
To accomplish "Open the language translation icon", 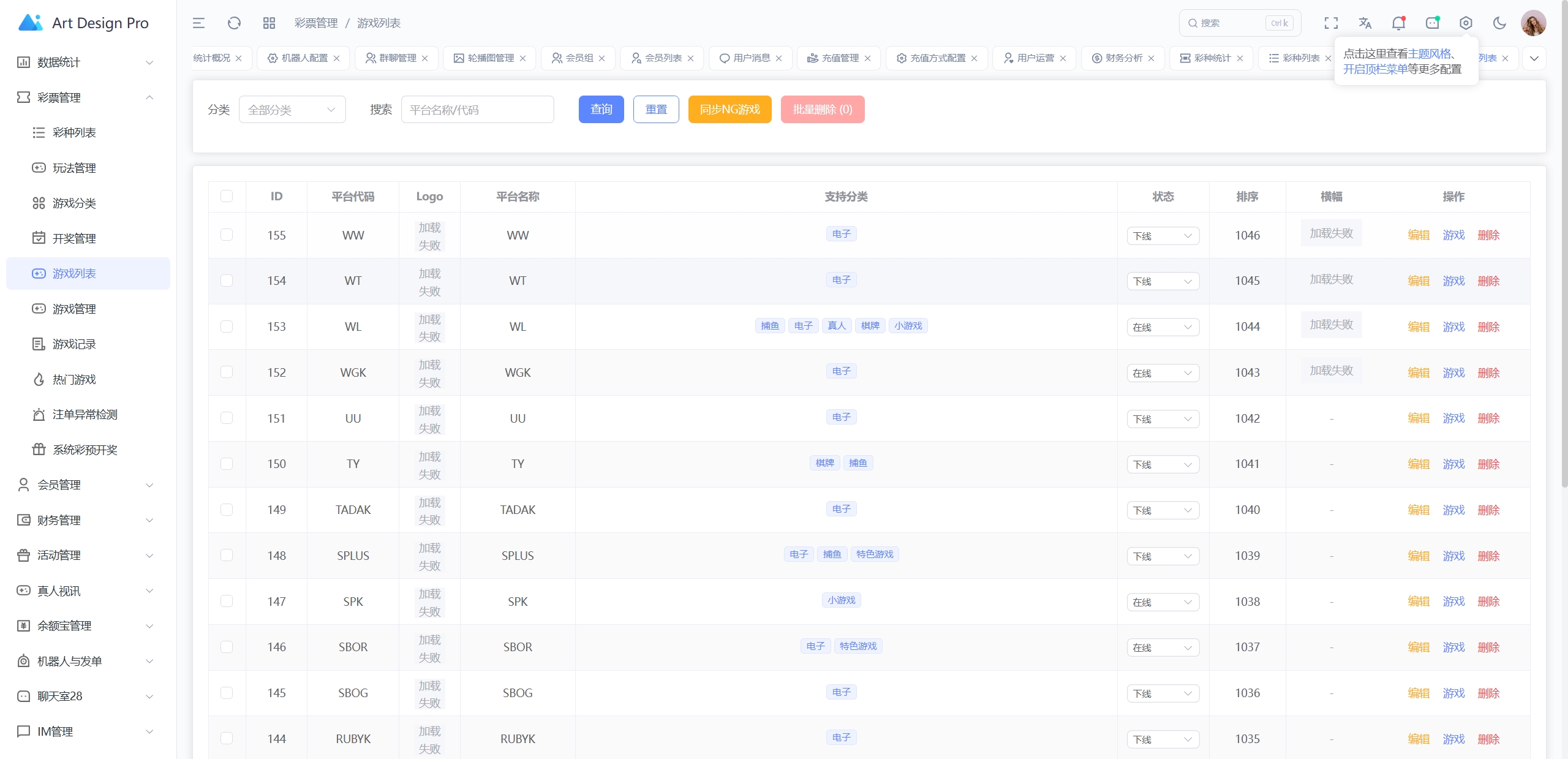I will [1365, 23].
